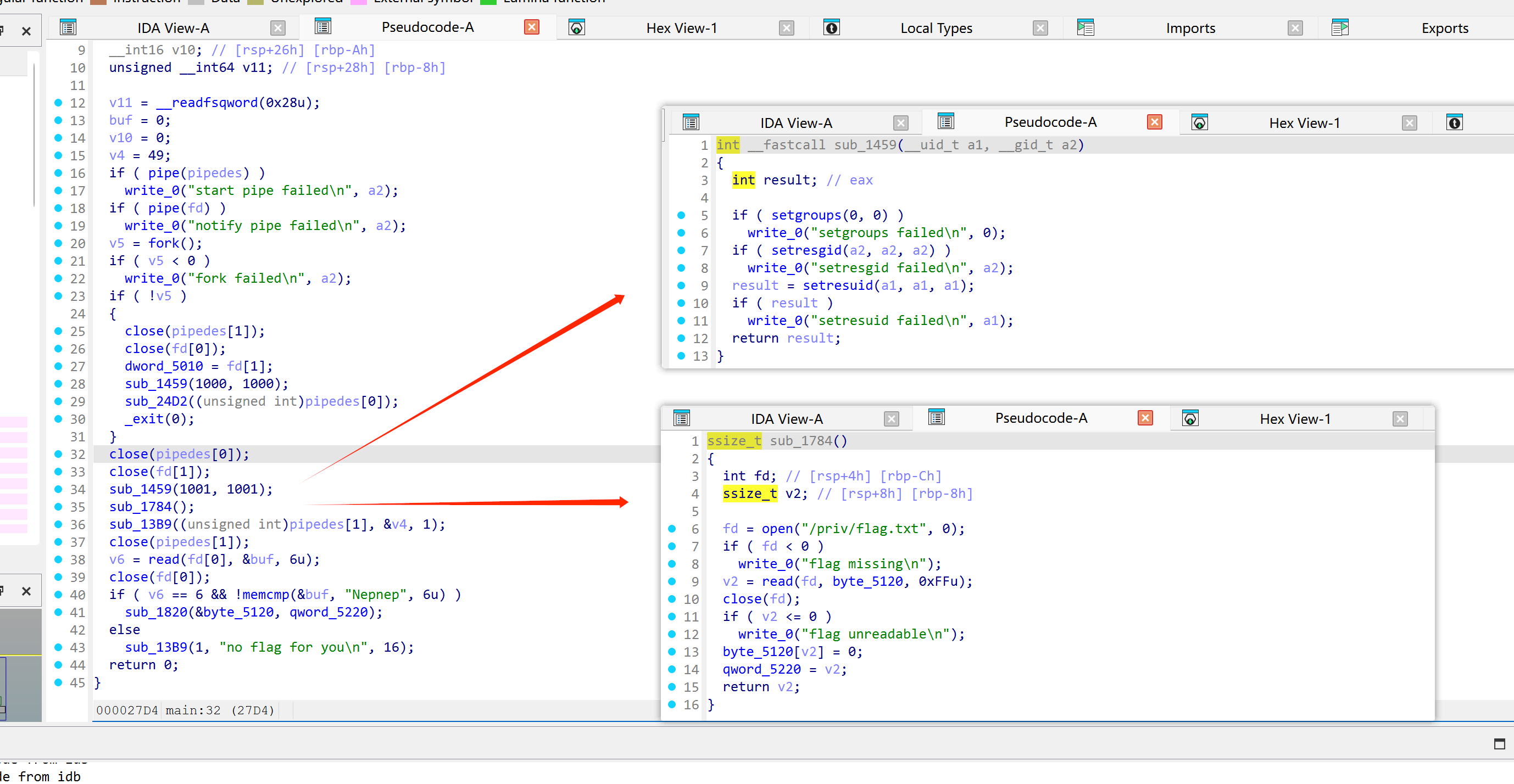The image size is (1514, 784).
Task: Close the lower-left panel with X button
Action: [x=26, y=591]
